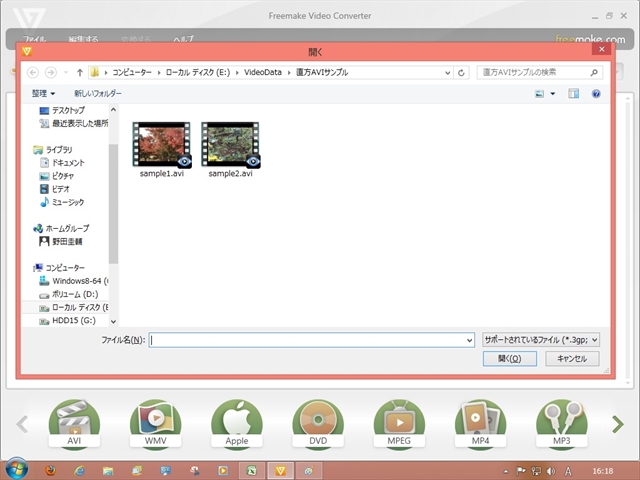Click 新しいフォルダー (New folder)
The image size is (640, 480).
click(98, 93)
